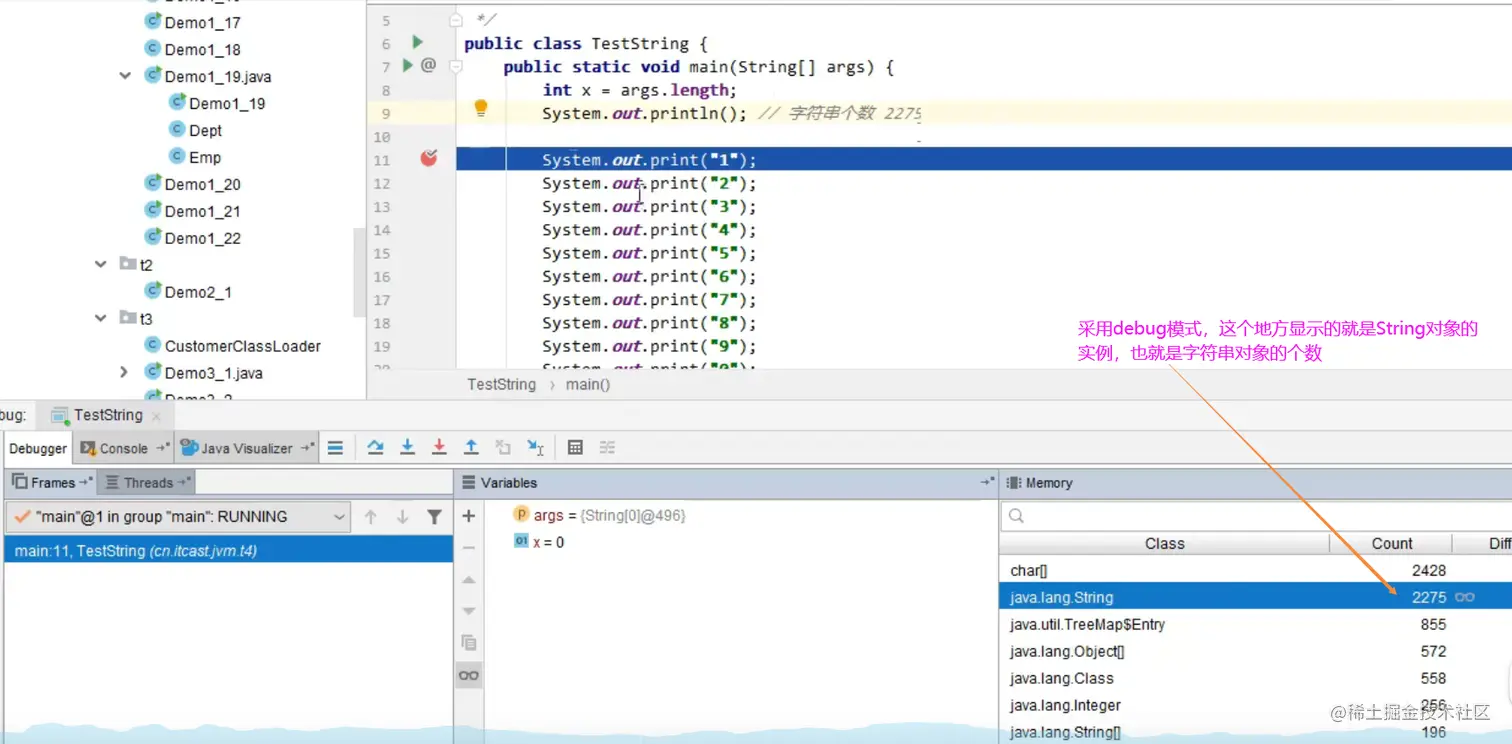Move watch down in Variables panel
1512x744 pixels.
pos(468,611)
